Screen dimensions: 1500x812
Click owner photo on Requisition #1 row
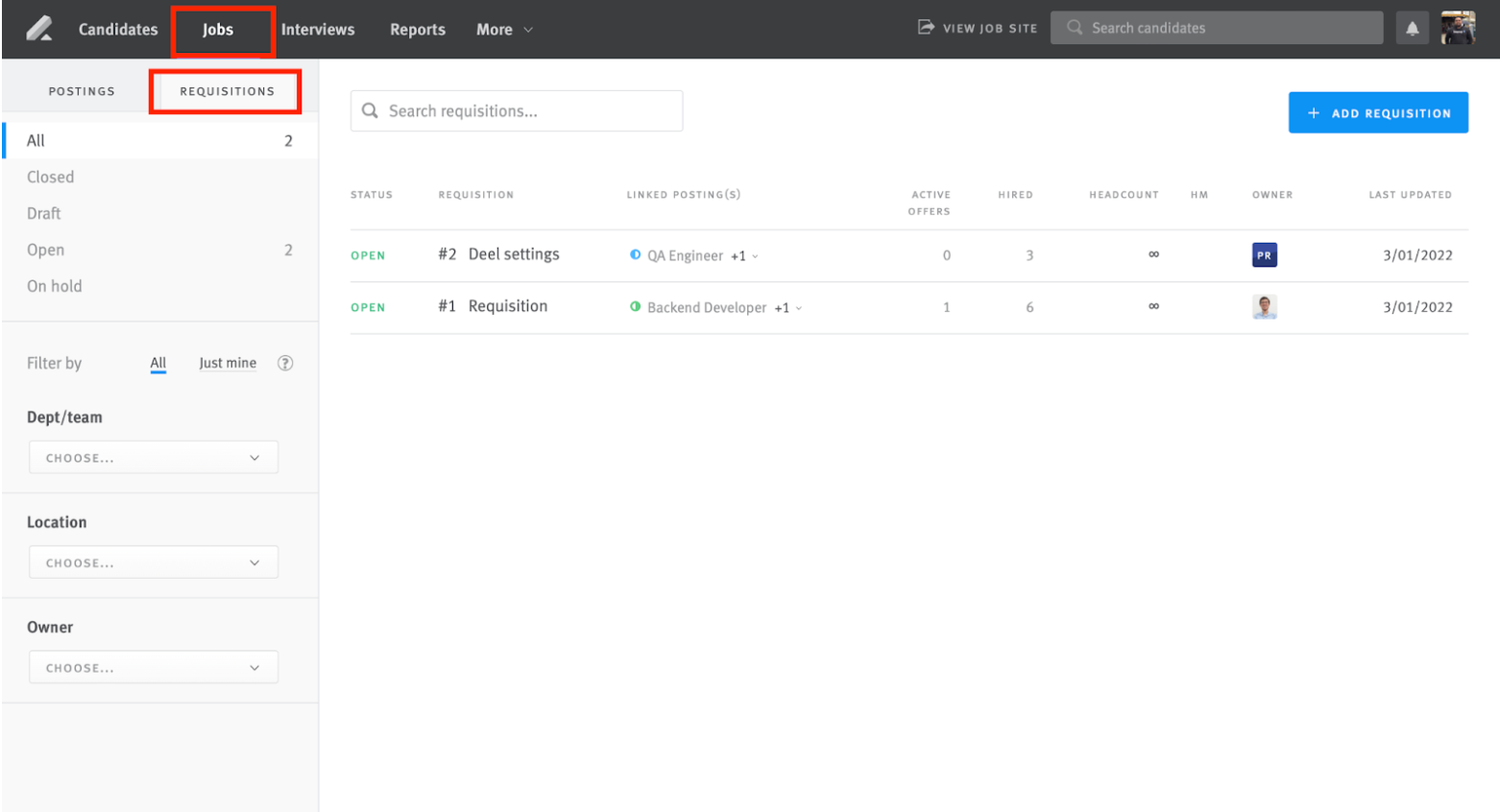click(x=1265, y=307)
